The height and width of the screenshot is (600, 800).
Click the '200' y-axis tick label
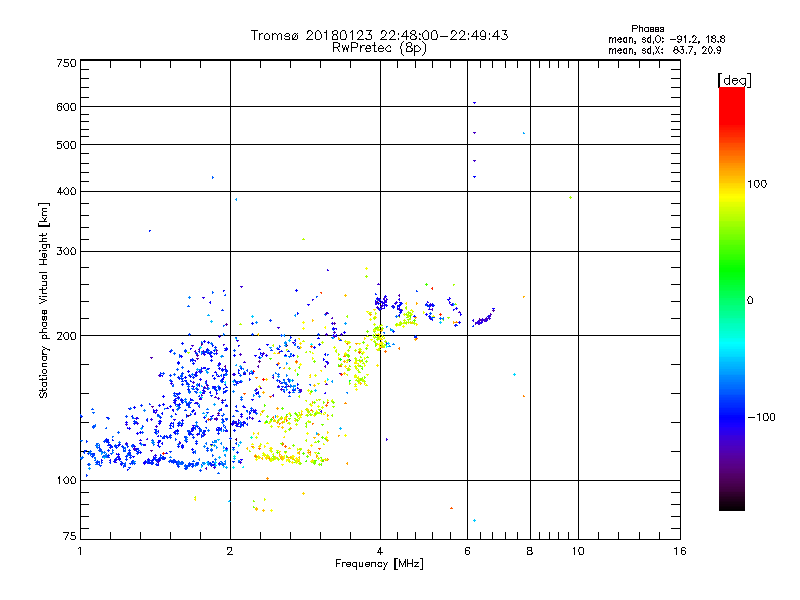coord(66,336)
